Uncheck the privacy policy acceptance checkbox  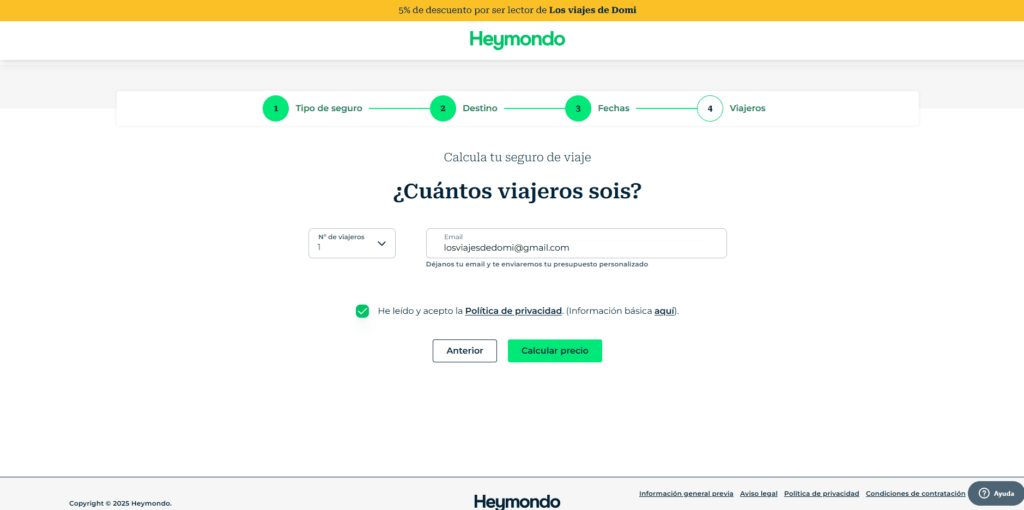tap(362, 311)
